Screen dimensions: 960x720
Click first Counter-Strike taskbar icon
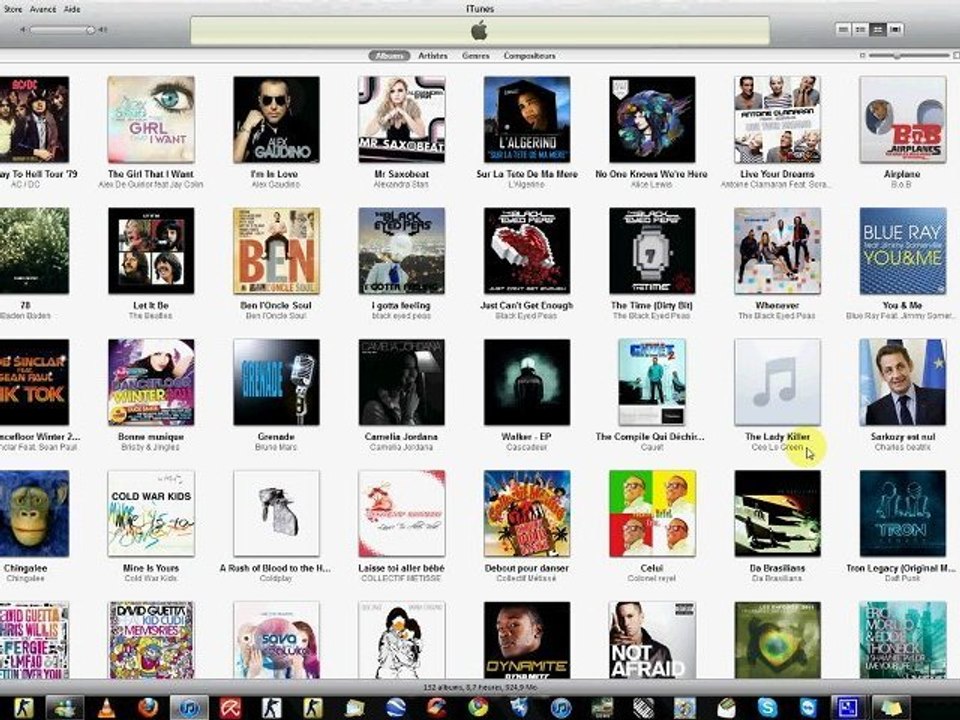(x=24, y=708)
